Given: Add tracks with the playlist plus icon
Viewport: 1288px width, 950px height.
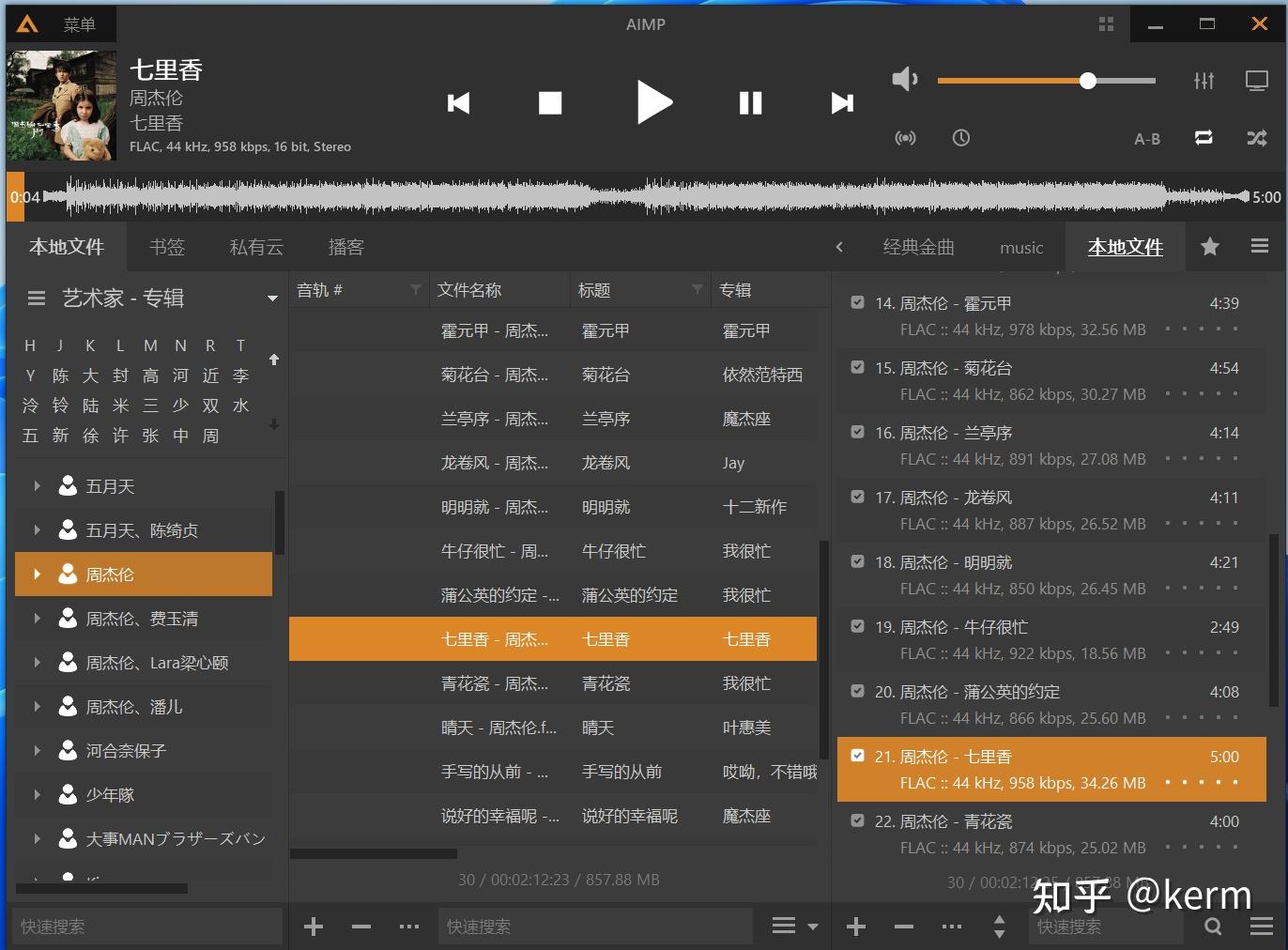Looking at the screenshot, I should (x=856, y=927).
